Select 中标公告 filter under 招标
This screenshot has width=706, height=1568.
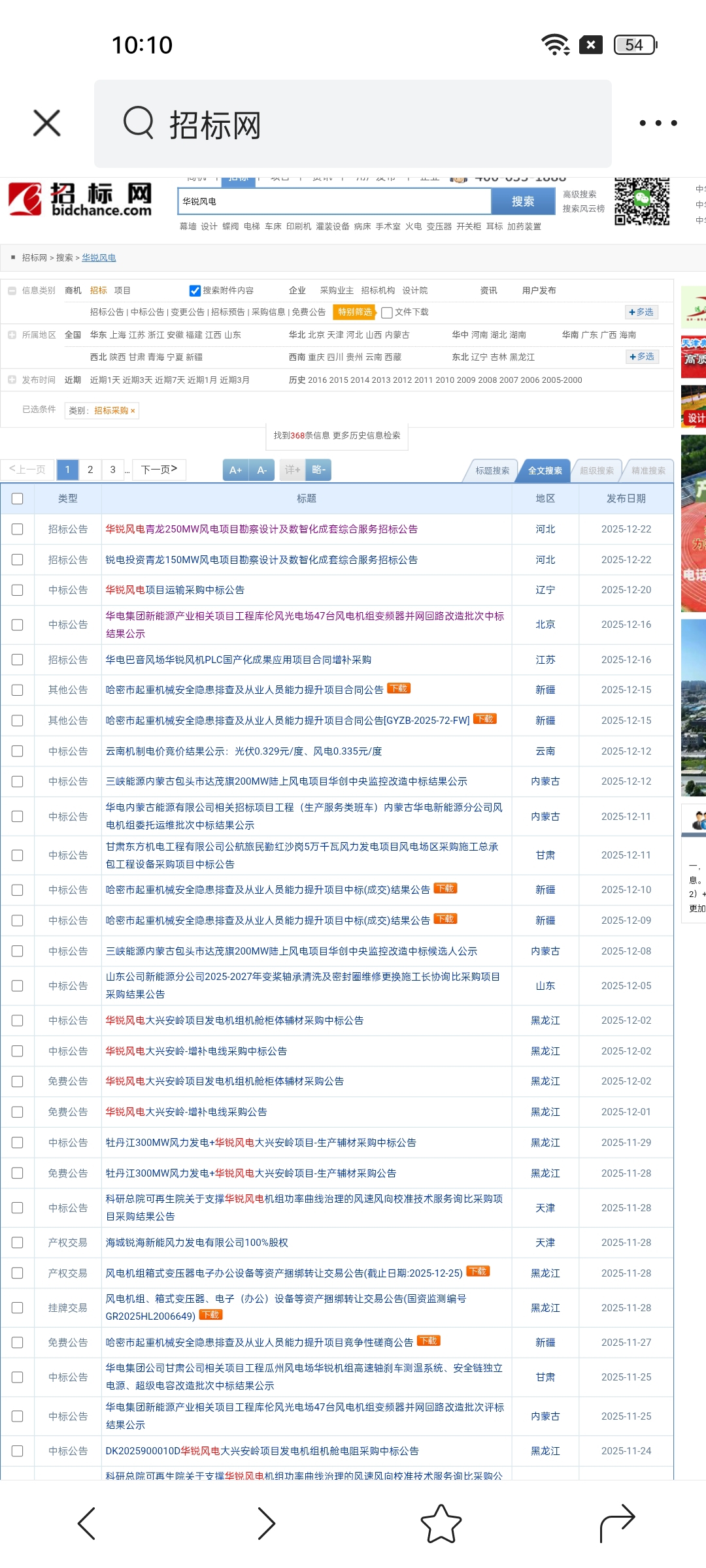tap(147, 312)
